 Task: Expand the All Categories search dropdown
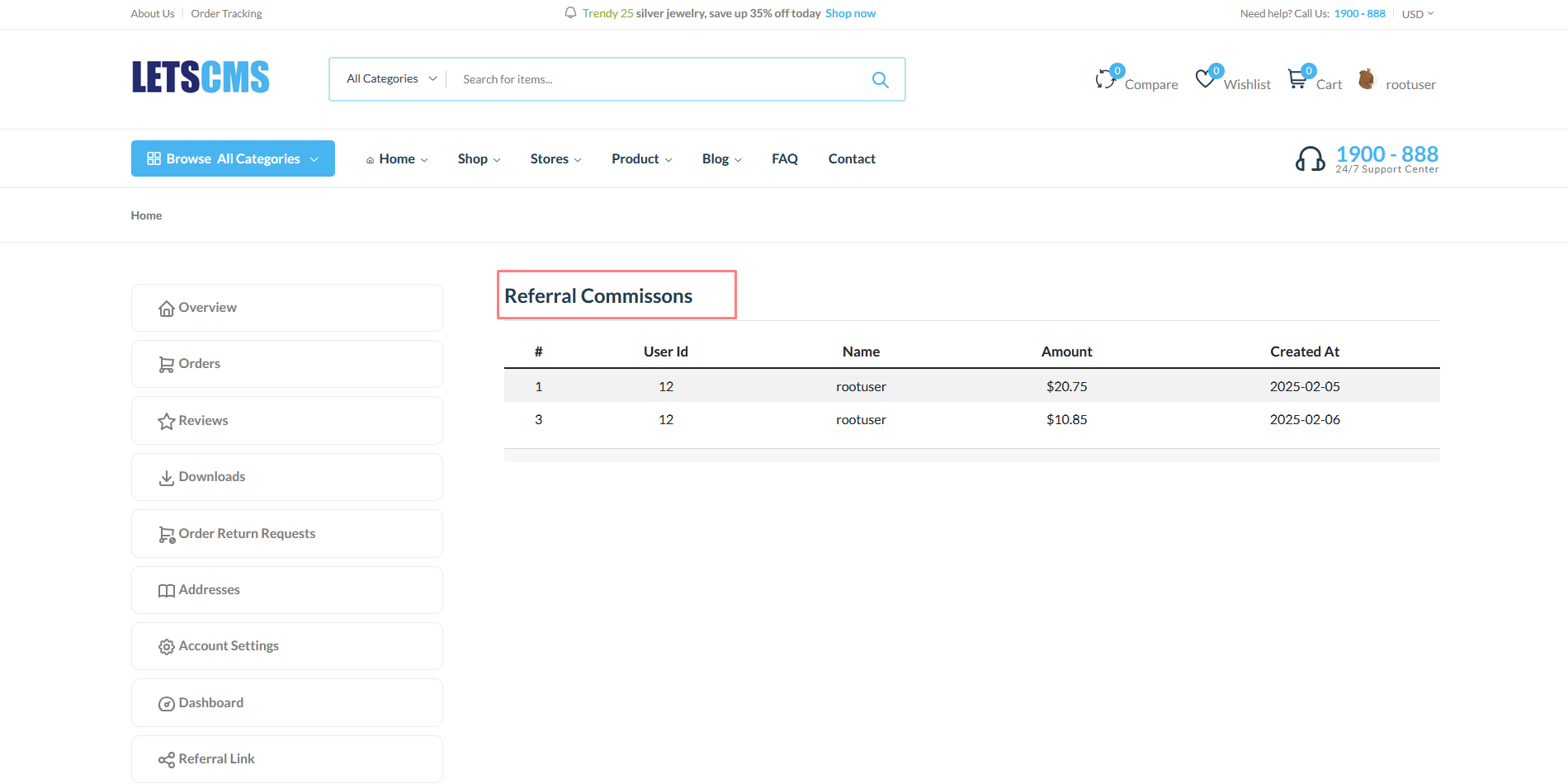click(391, 79)
